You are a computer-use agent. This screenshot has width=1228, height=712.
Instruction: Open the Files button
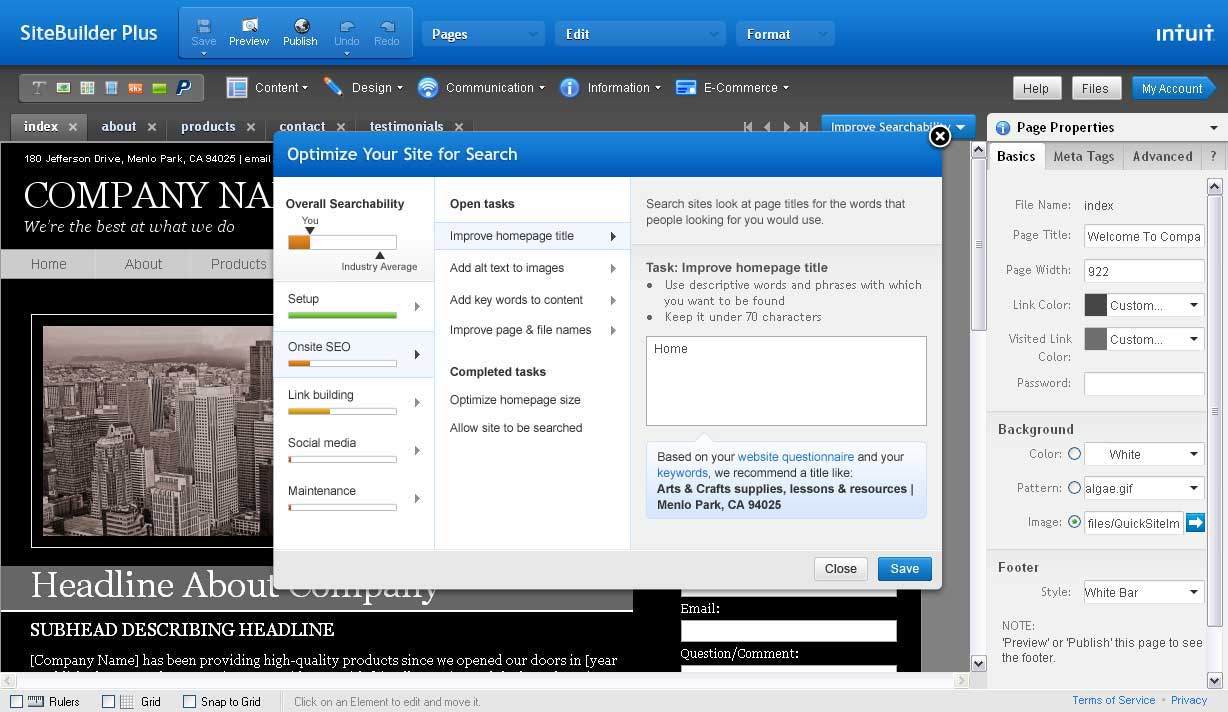[1095, 88]
